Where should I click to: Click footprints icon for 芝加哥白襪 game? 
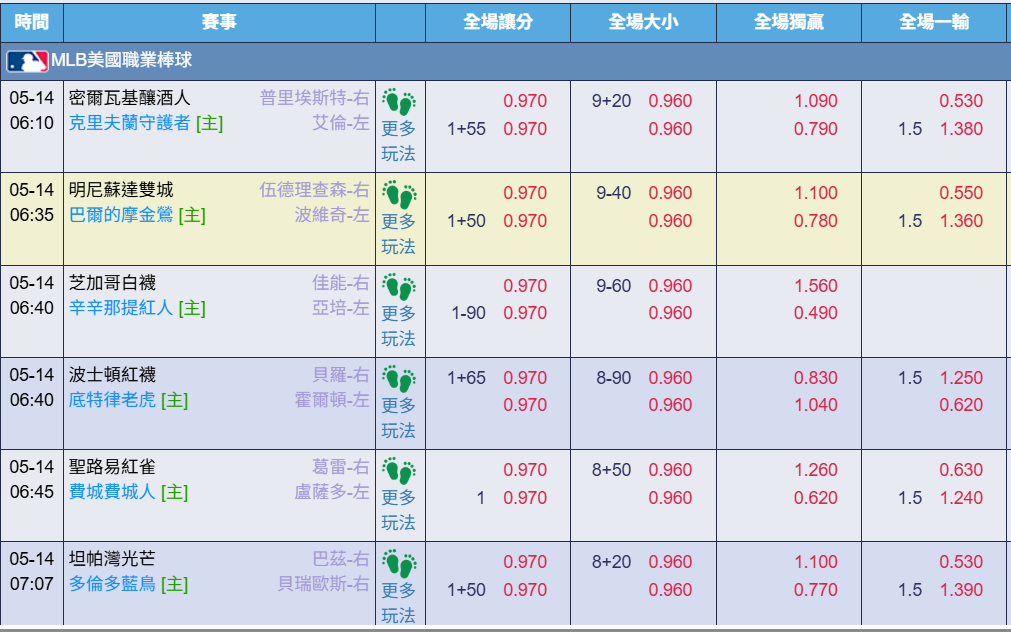tap(398, 286)
